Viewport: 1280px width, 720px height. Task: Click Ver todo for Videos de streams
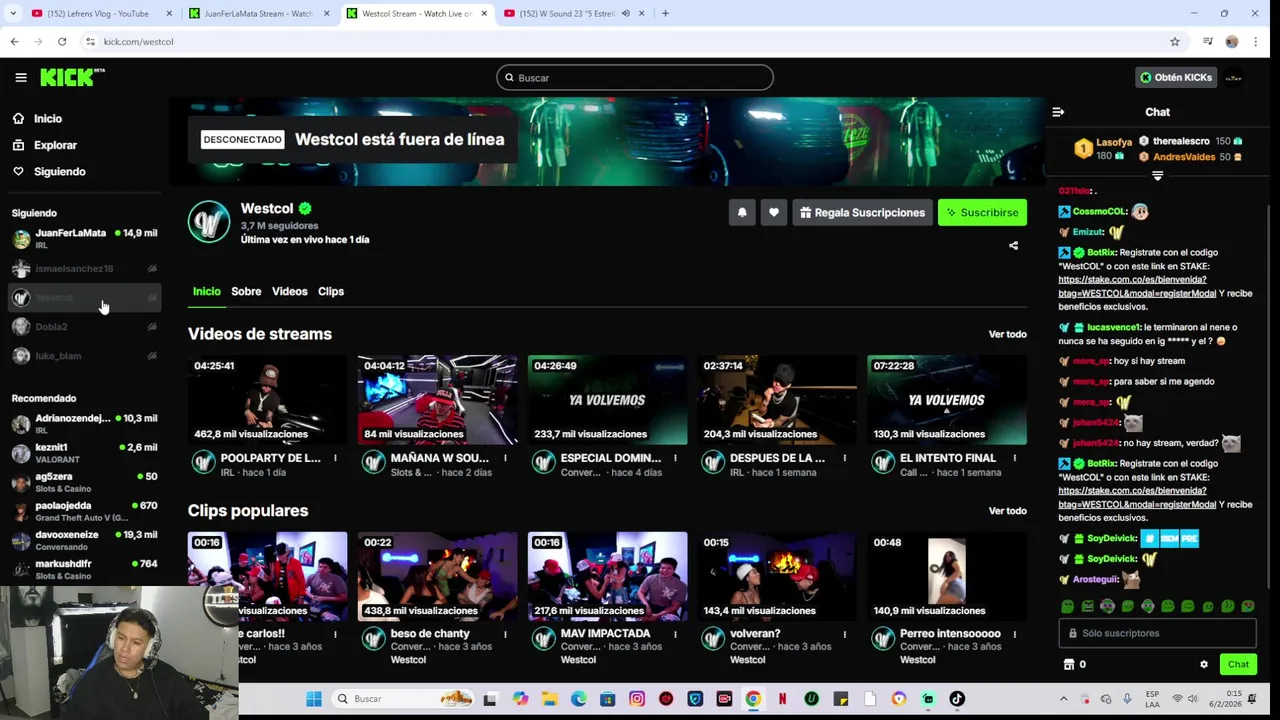(1007, 334)
